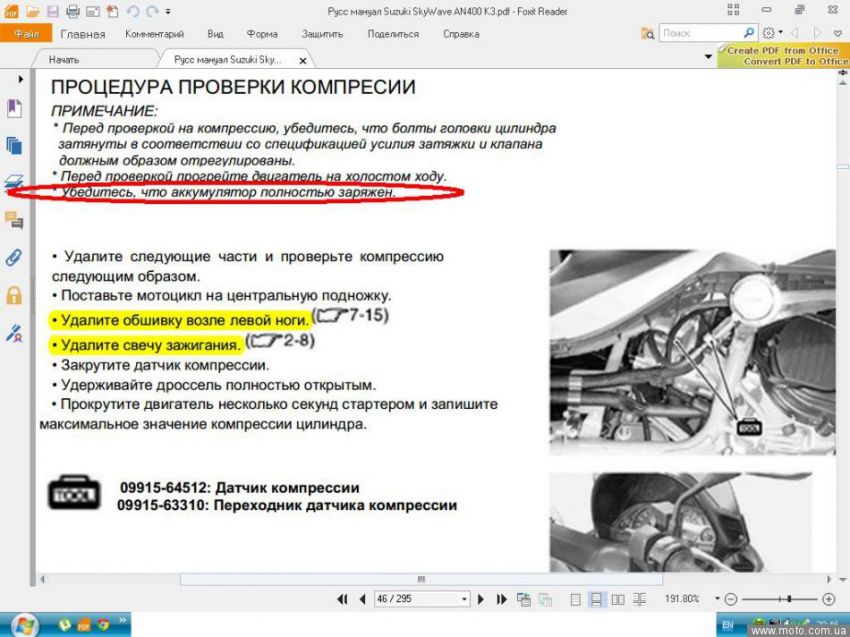Viewport: 850px width, 637px height.
Task: Open the Pages thumbnails panel
Action: 14,145
